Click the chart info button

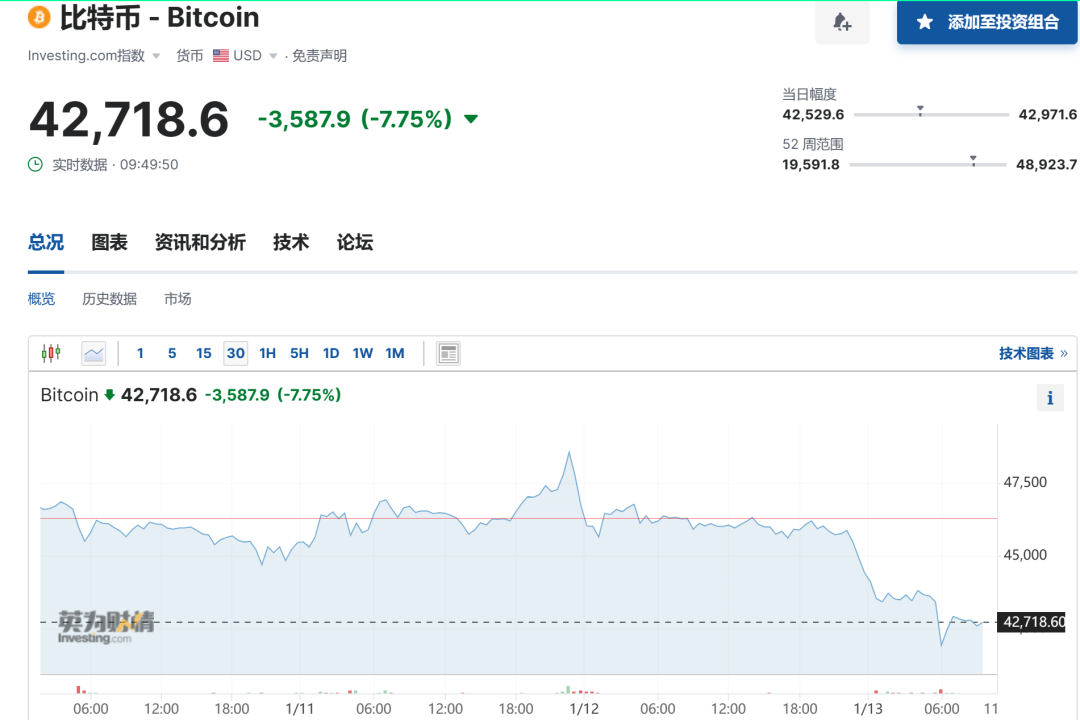click(x=1049, y=398)
